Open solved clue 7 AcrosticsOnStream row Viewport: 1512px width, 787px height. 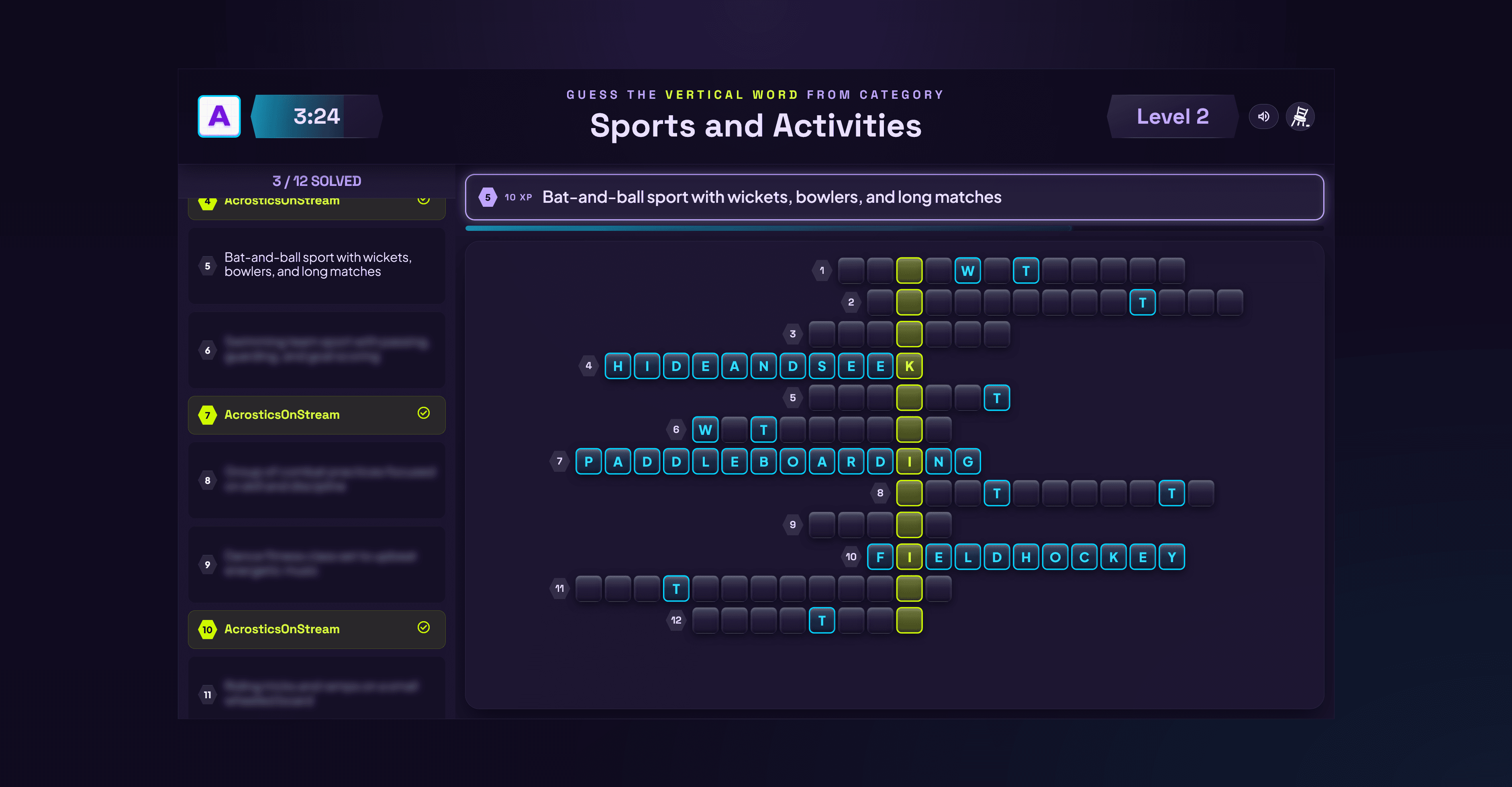pyautogui.click(x=316, y=415)
